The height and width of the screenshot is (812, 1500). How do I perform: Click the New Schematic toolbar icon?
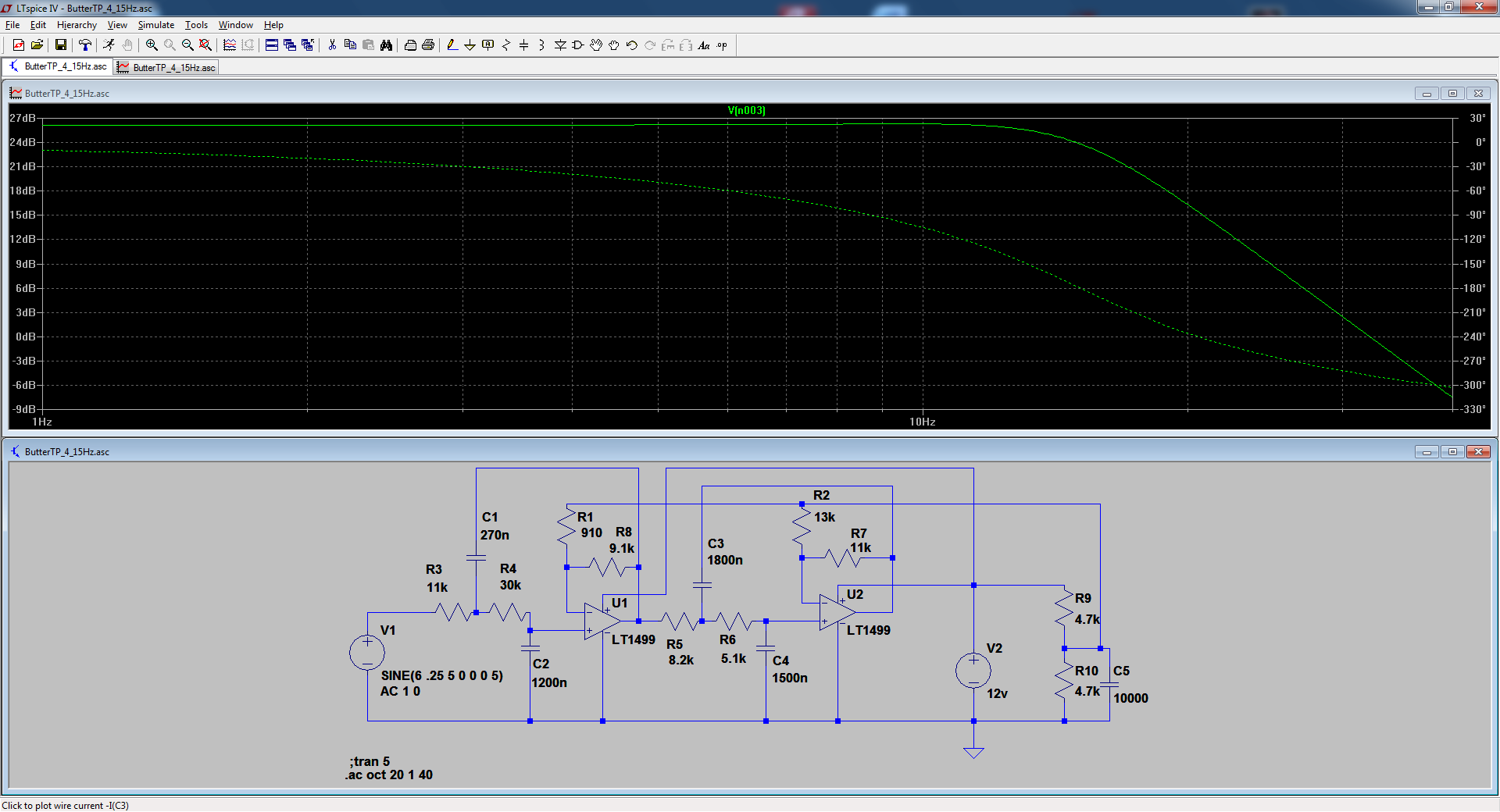coord(19,45)
